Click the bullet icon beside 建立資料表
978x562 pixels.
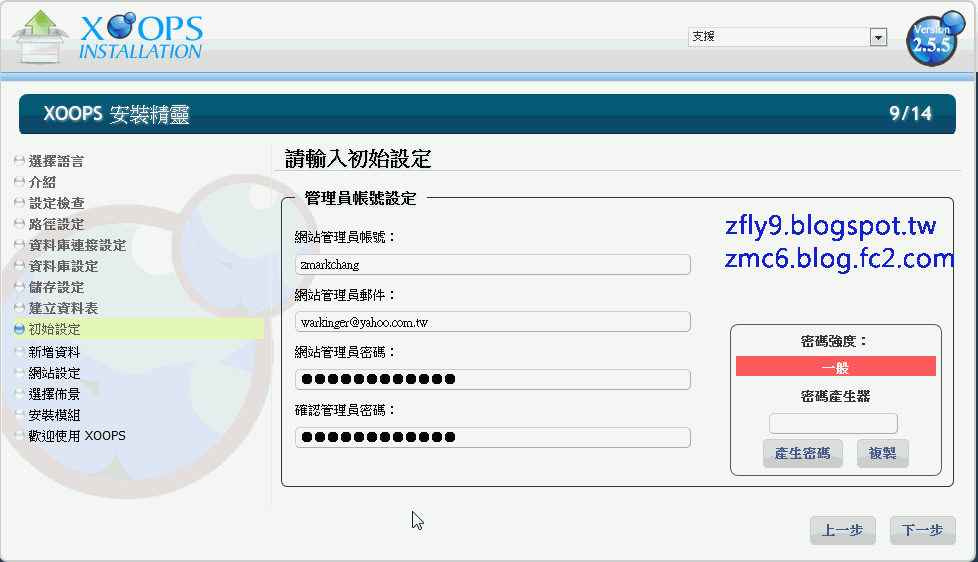click(19, 308)
